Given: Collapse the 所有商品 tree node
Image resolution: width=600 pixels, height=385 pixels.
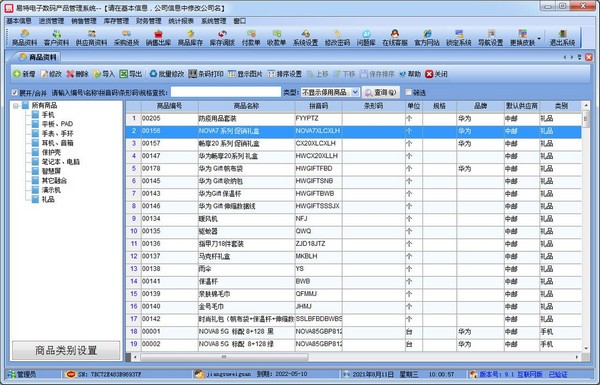Looking at the screenshot, I should (x=16, y=106).
